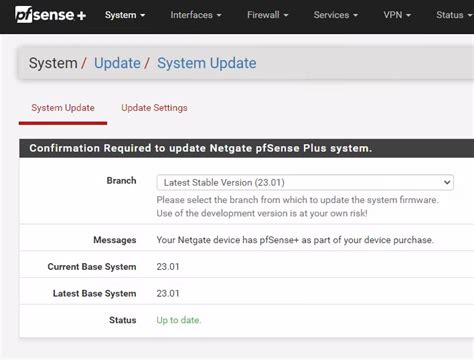Open the Status menu
This screenshot has width=474, height=360.
coord(455,15)
